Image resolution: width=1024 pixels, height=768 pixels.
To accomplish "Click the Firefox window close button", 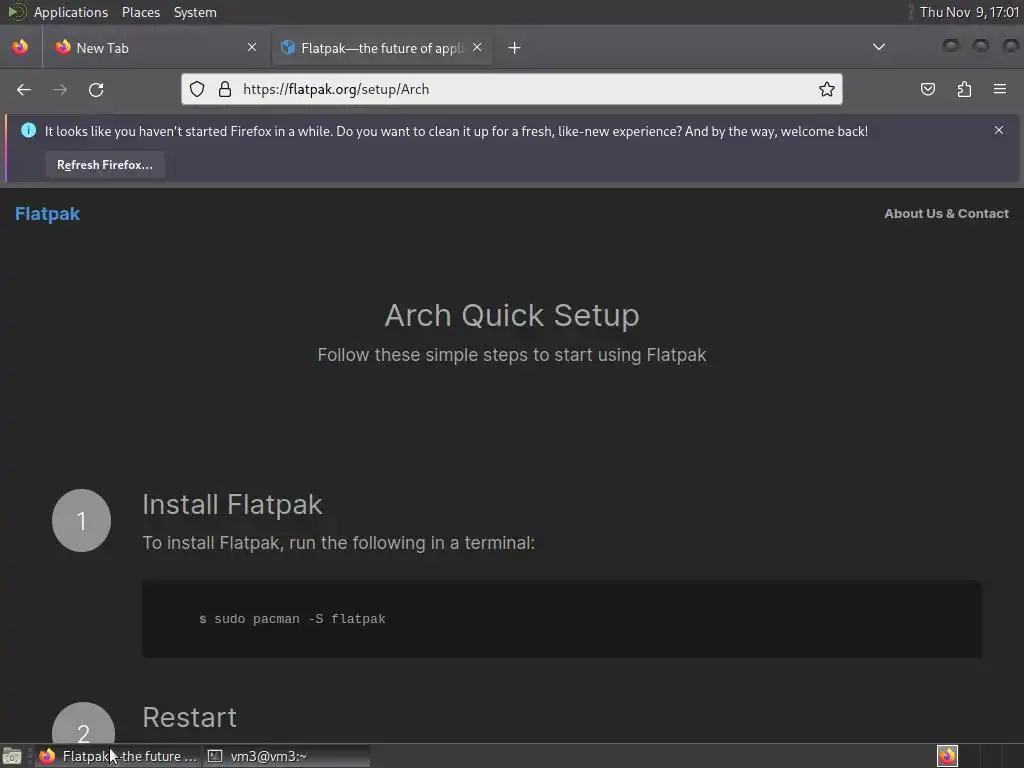I will pyautogui.click(x=1010, y=46).
